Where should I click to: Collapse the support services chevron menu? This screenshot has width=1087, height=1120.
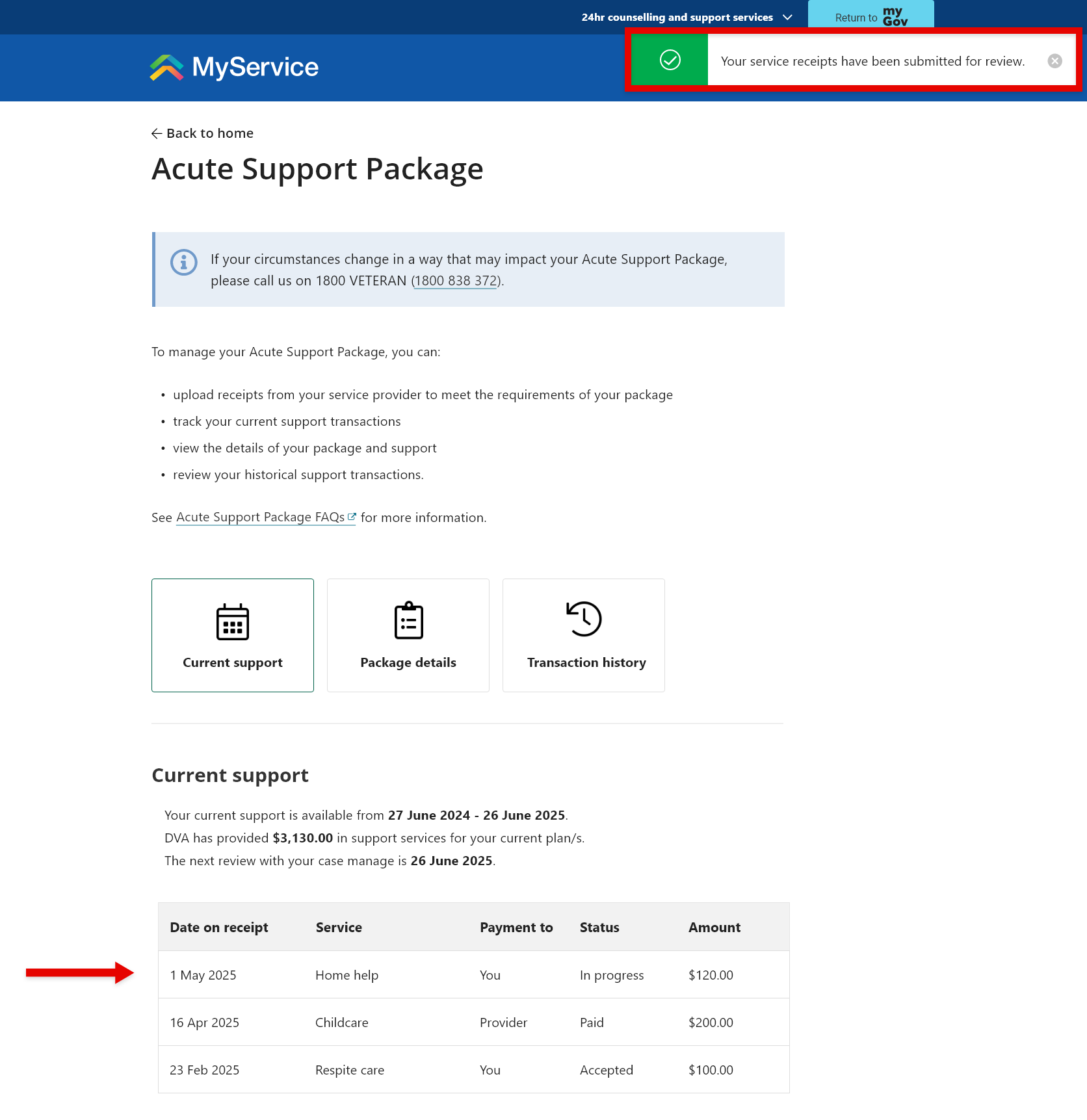pos(787,18)
